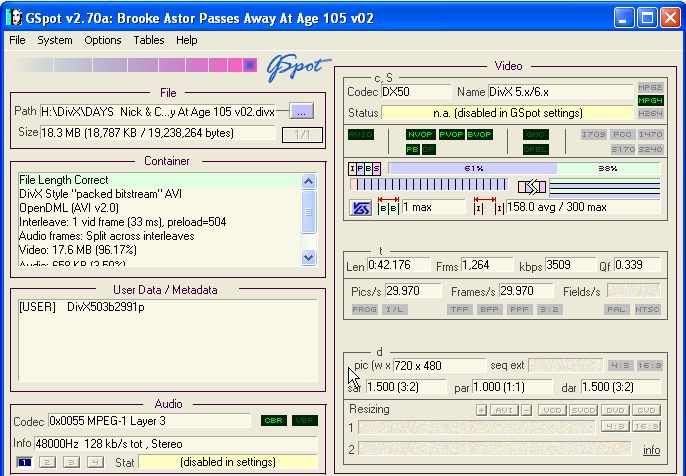Click the CVD resizing button

pos(646,410)
